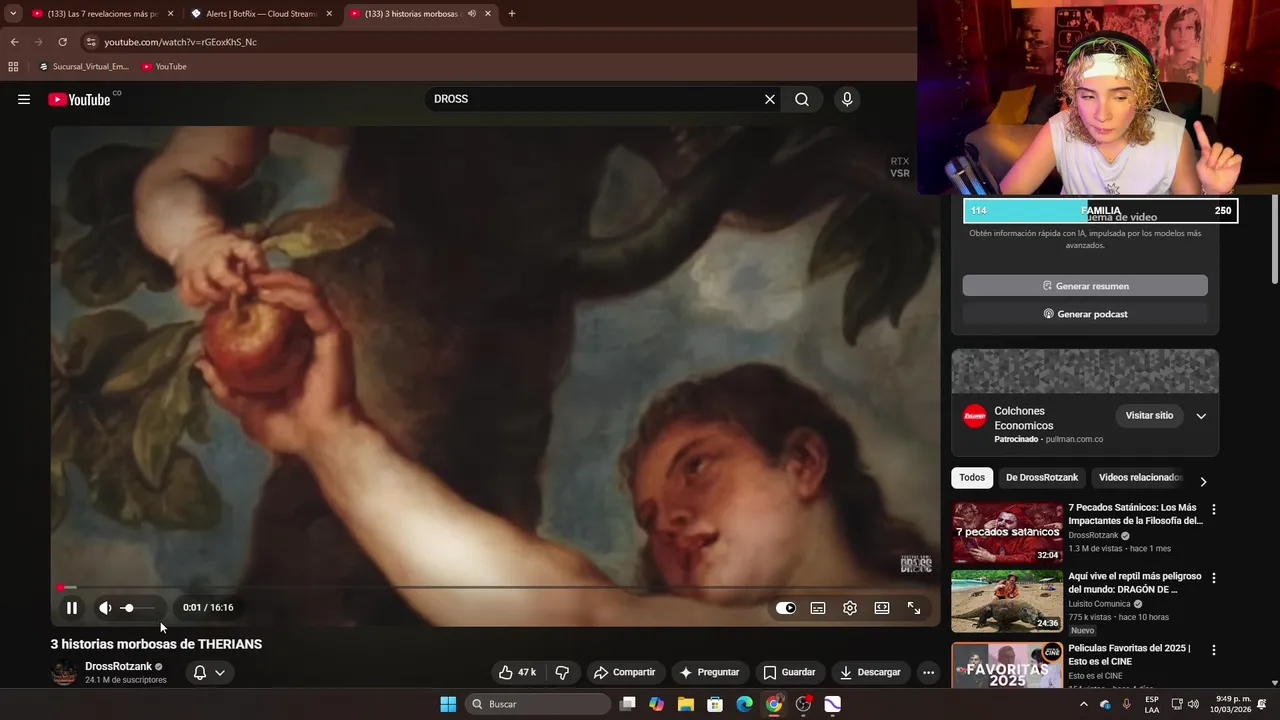
Task: Click Generar resumen button
Action: click(x=1085, y=286)
